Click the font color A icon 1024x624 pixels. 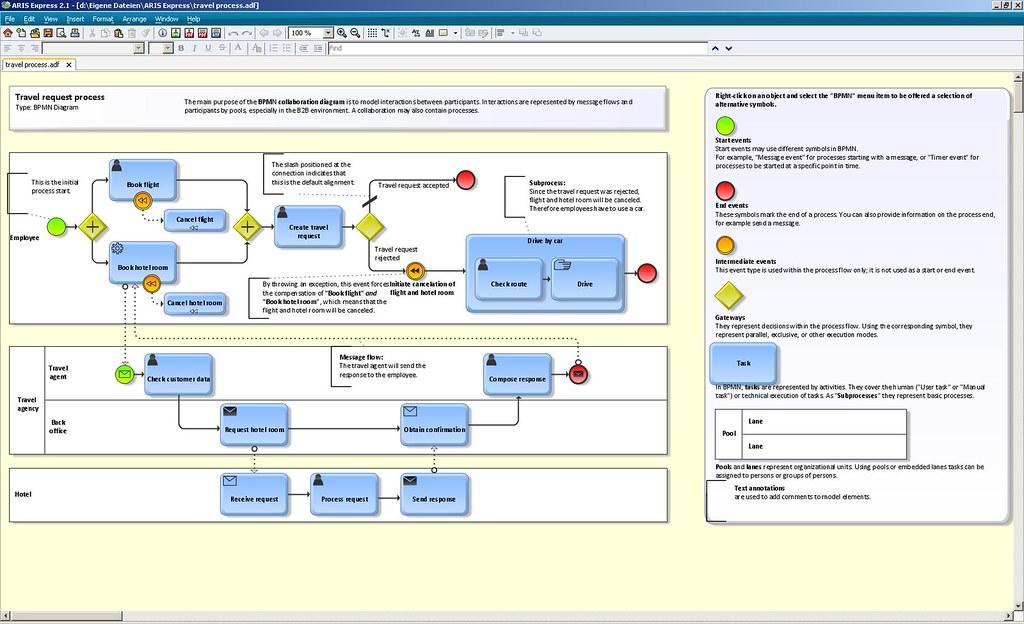[238, 48]
